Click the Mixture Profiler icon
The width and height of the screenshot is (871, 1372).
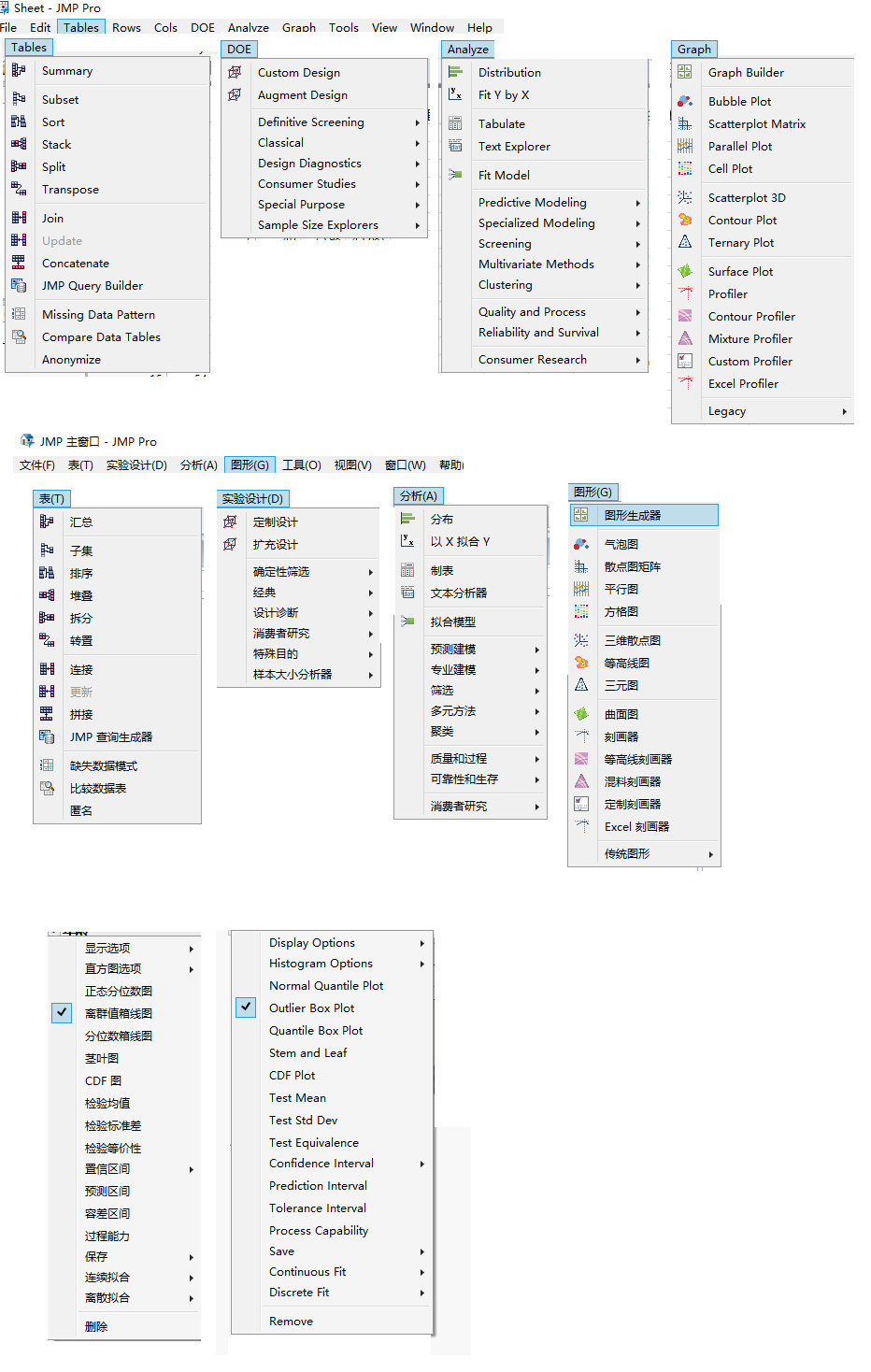click(x=685, y=338)
